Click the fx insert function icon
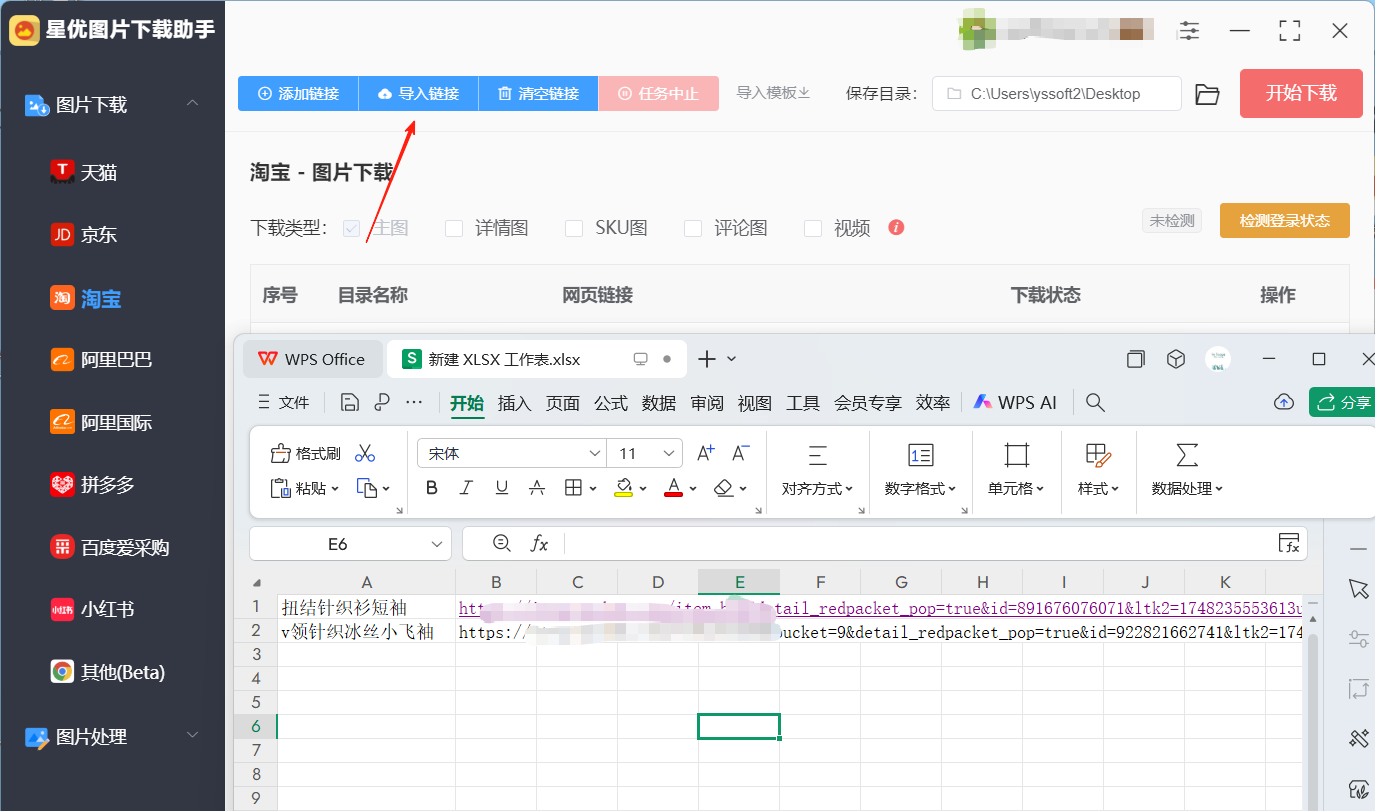Viewport: 1375px width, 811px height. [539, 543]
